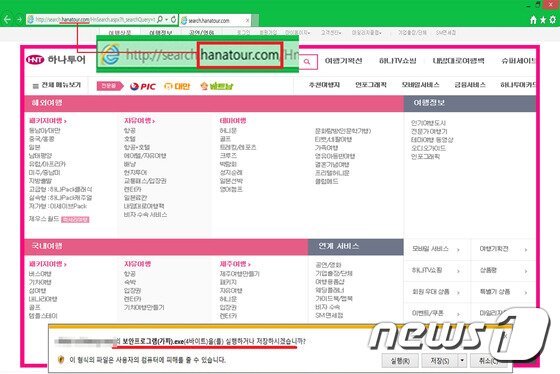The image size is (560, 374).
Task: Refresh the page with the reload icon
Action: pos(174,19)
